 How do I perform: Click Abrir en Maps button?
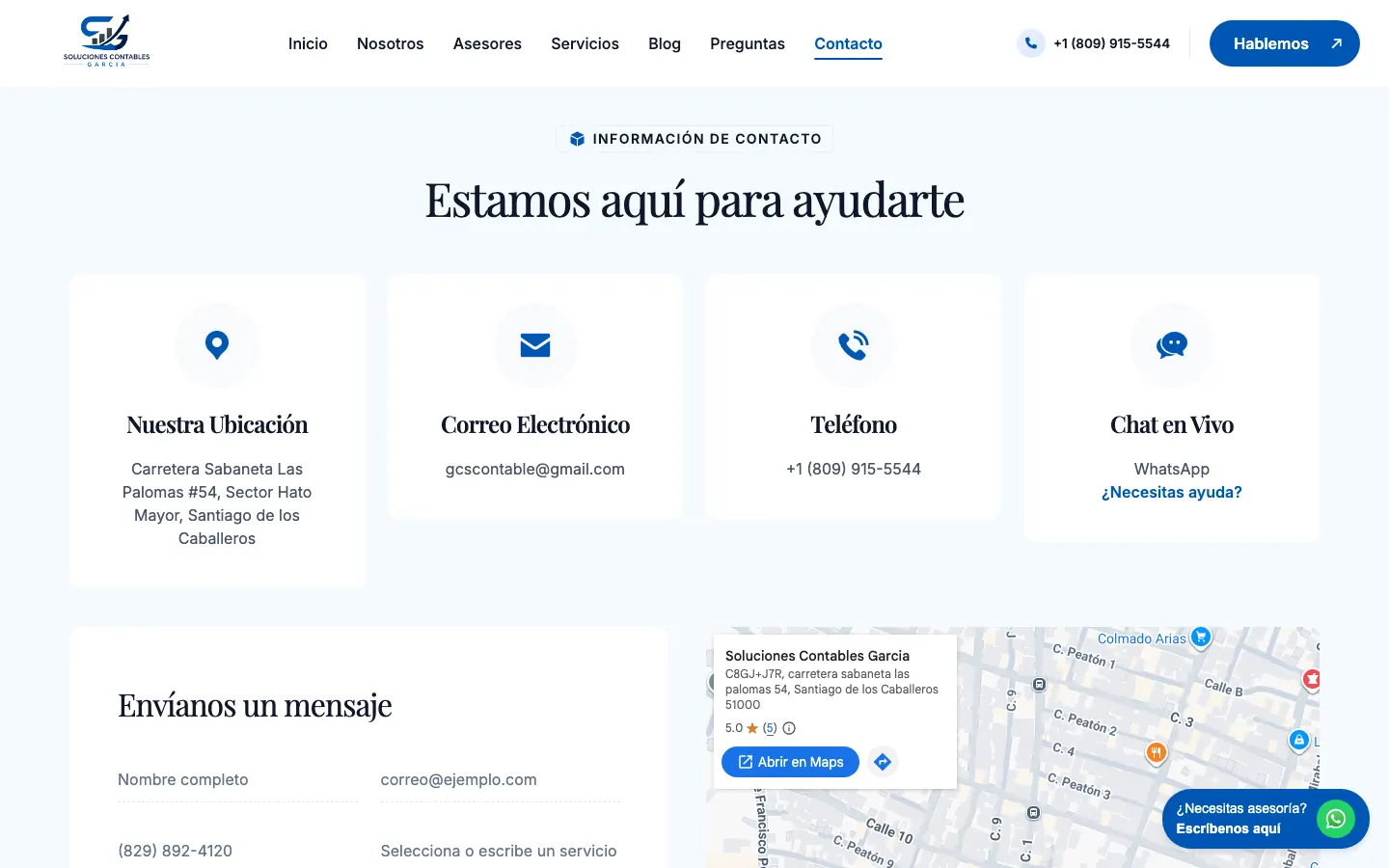tap(790, 762)
